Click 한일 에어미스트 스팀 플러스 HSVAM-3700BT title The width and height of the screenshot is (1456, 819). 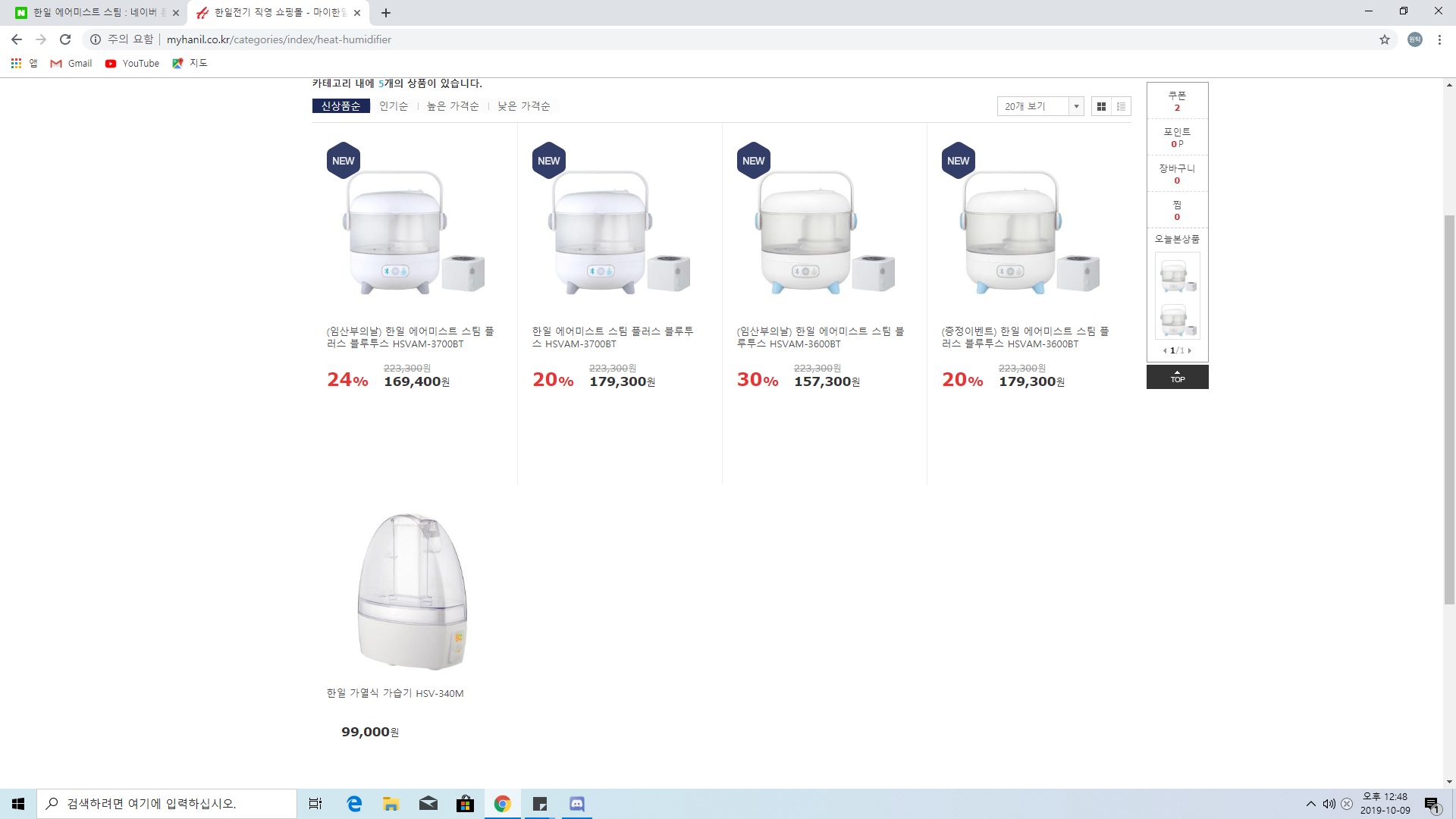613,337
